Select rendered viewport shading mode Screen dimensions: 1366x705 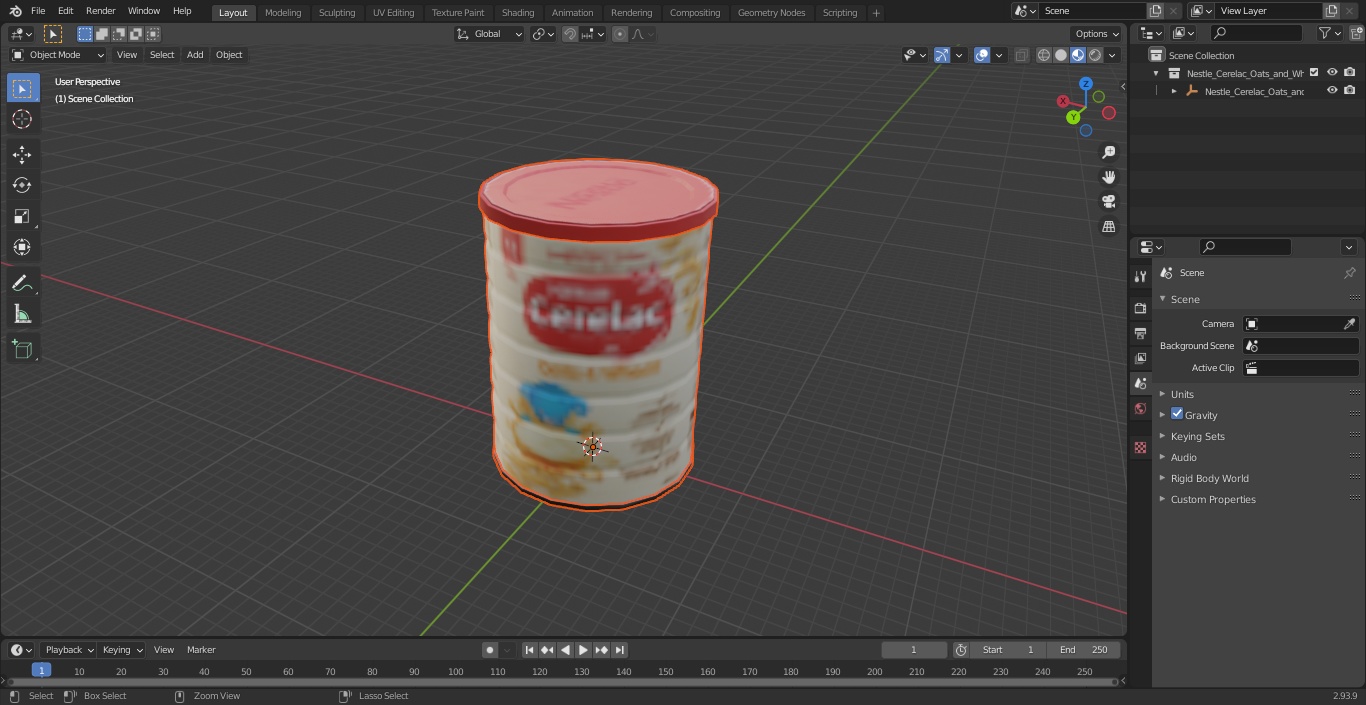point(1095,55)
